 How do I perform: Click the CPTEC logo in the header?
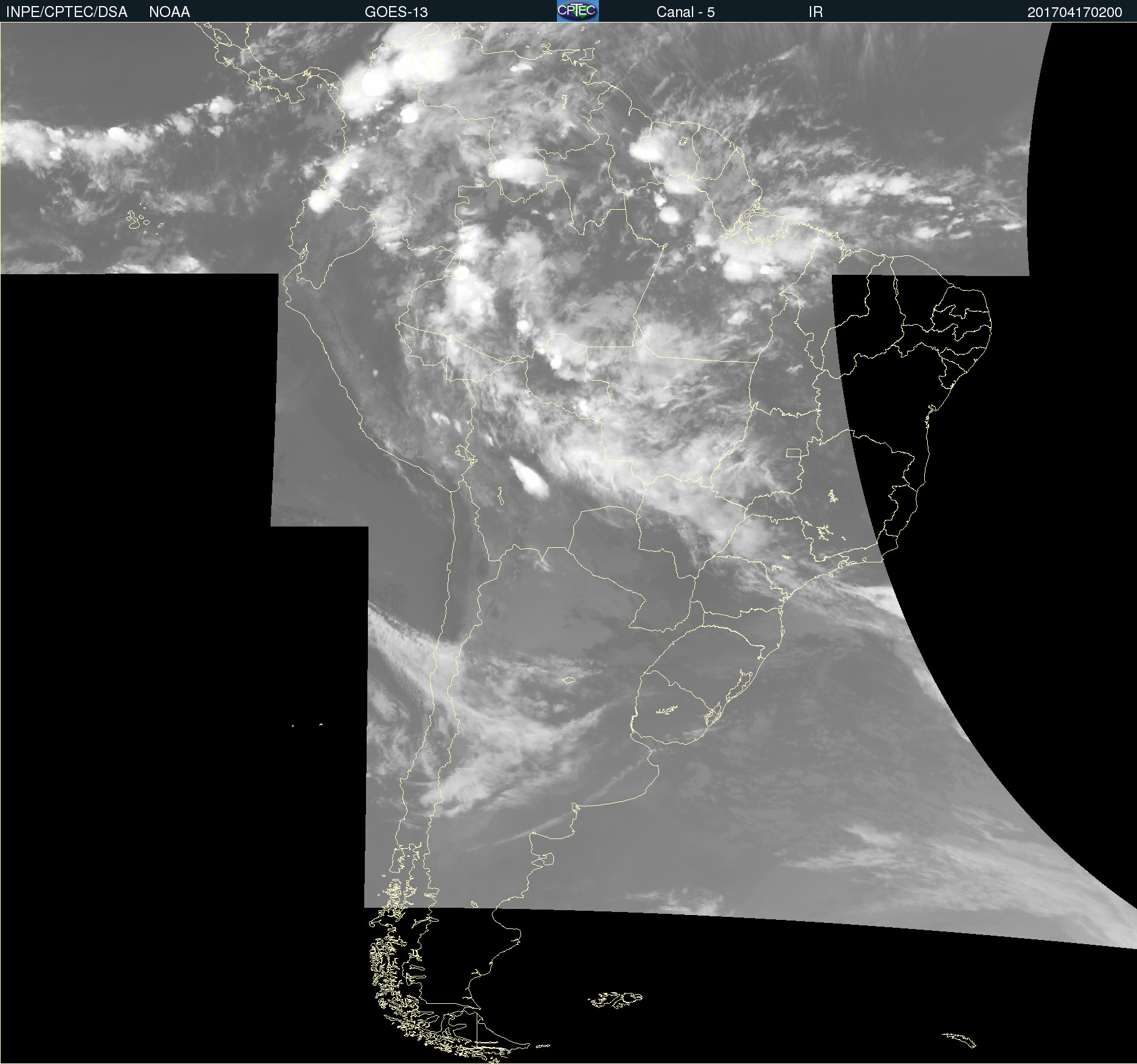click(578, 11)
